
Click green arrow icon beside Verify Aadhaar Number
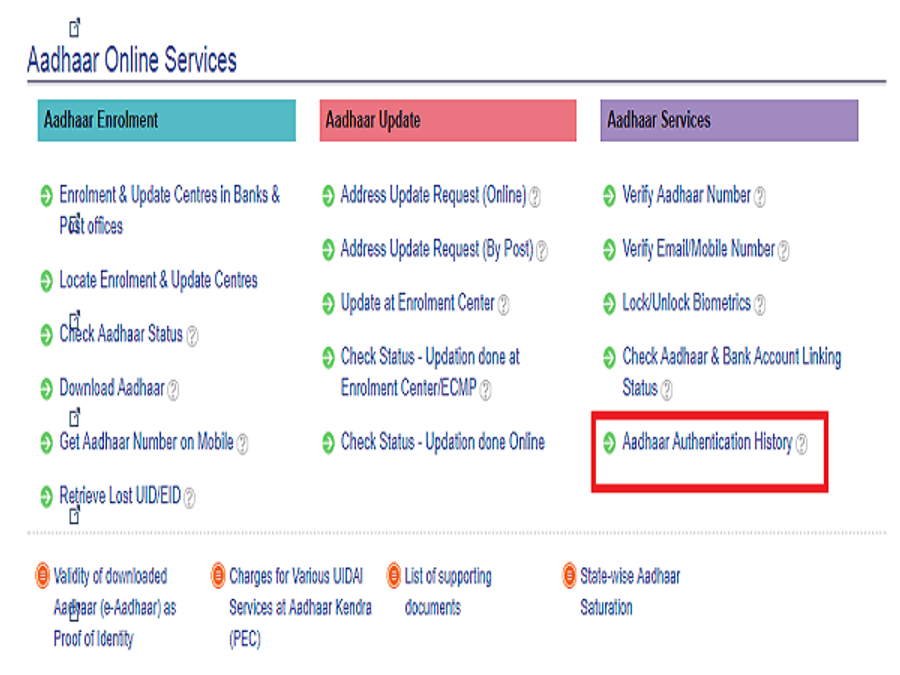610,196
